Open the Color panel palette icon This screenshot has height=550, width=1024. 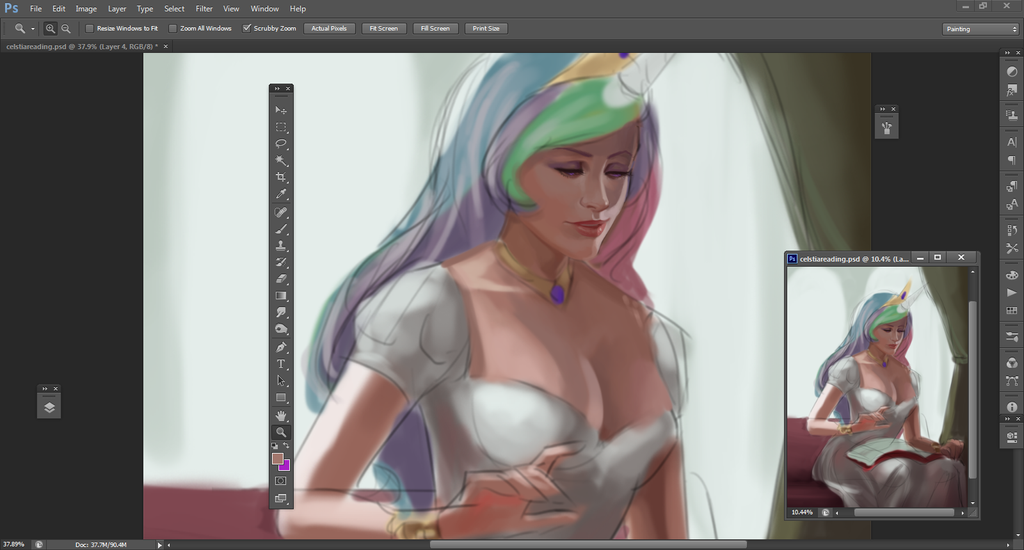tap(1012, 275)
